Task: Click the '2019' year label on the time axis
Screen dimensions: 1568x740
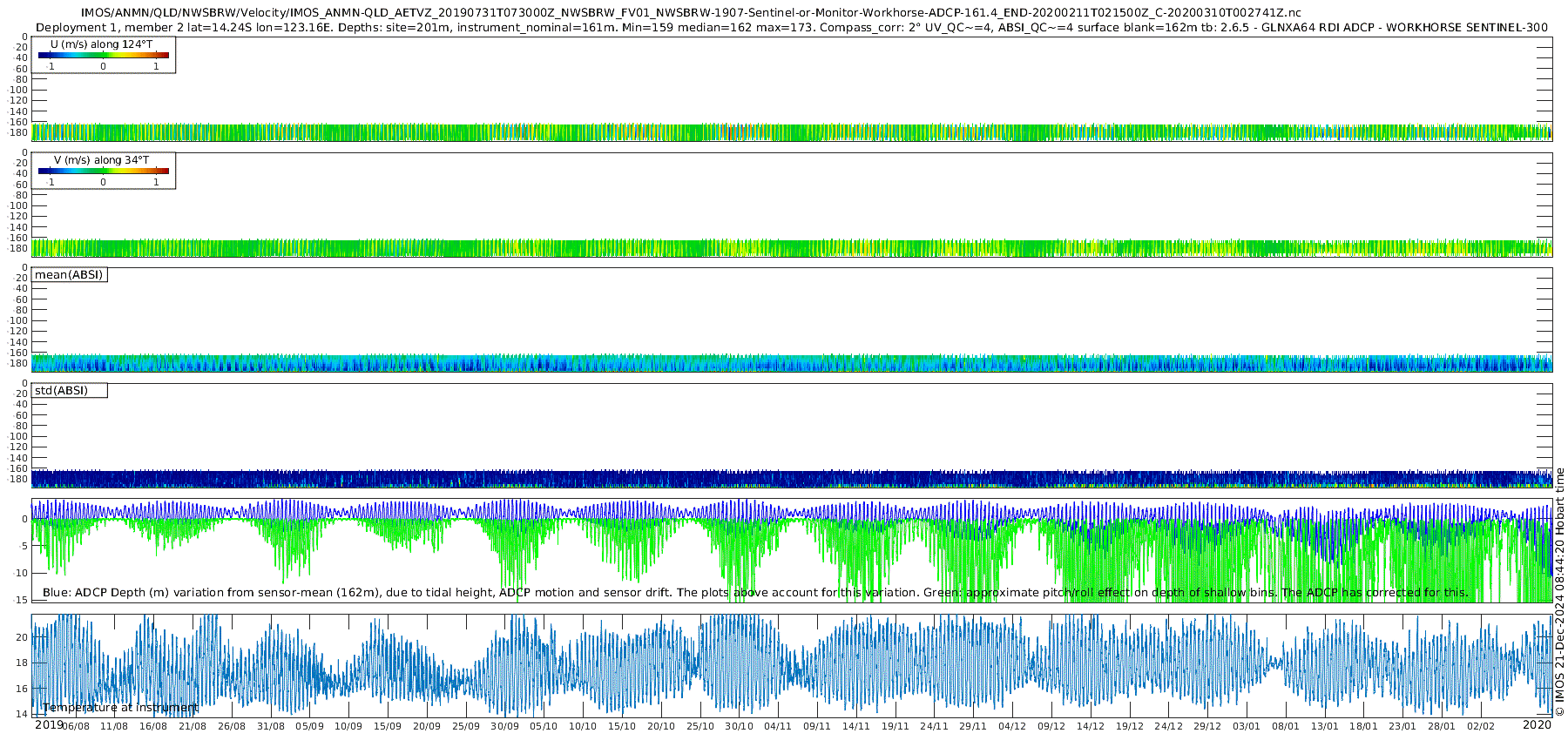Action: [49, 725]
